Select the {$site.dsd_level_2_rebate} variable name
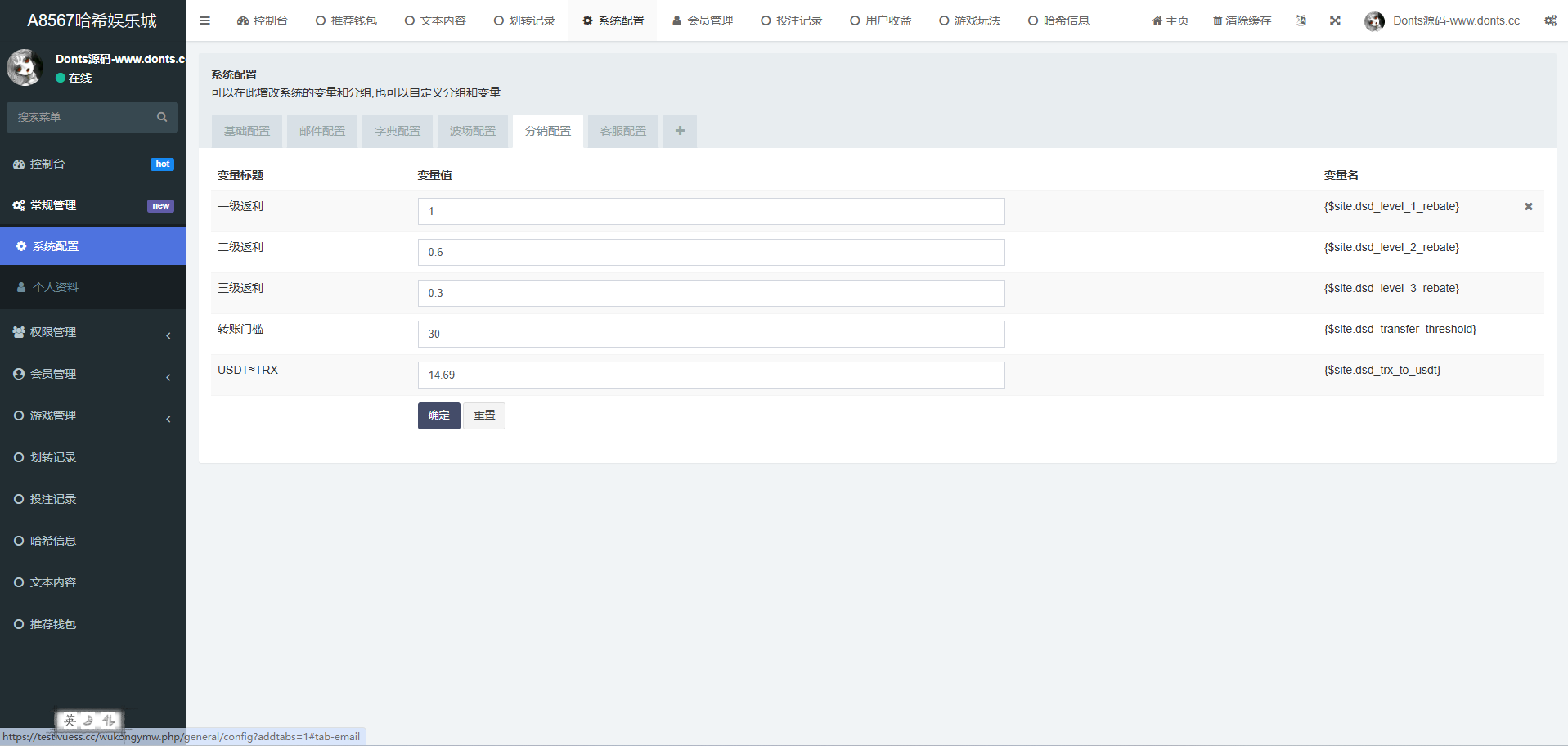Image resolution: width=1568 pixels, height=746 pixels. [x=1391, y=247]
